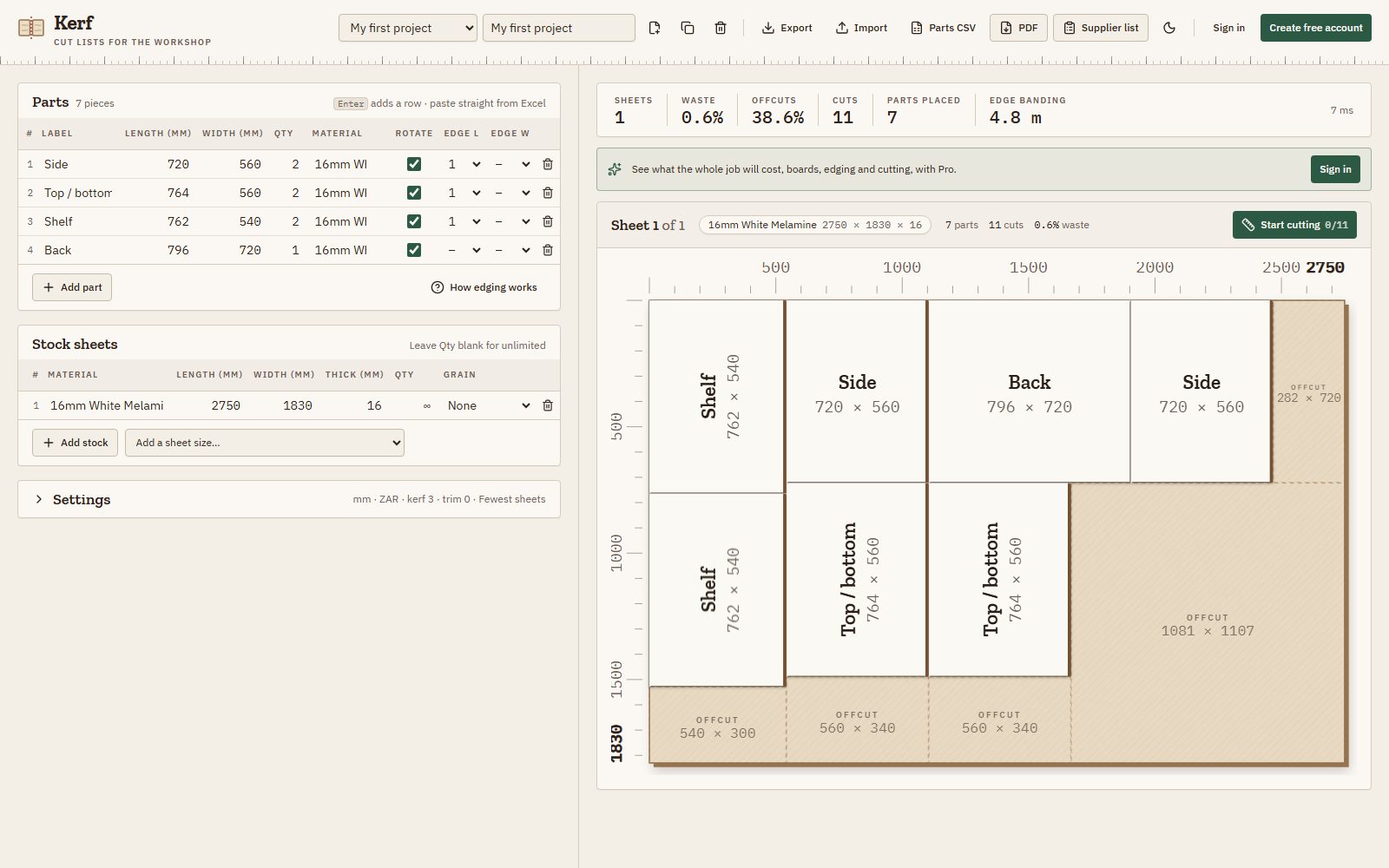The width and height of the screenshot is (1389, 868).
Task: Open the Add a sheet size dropdown
Action: pyautogui.click(x=265, y=443)
